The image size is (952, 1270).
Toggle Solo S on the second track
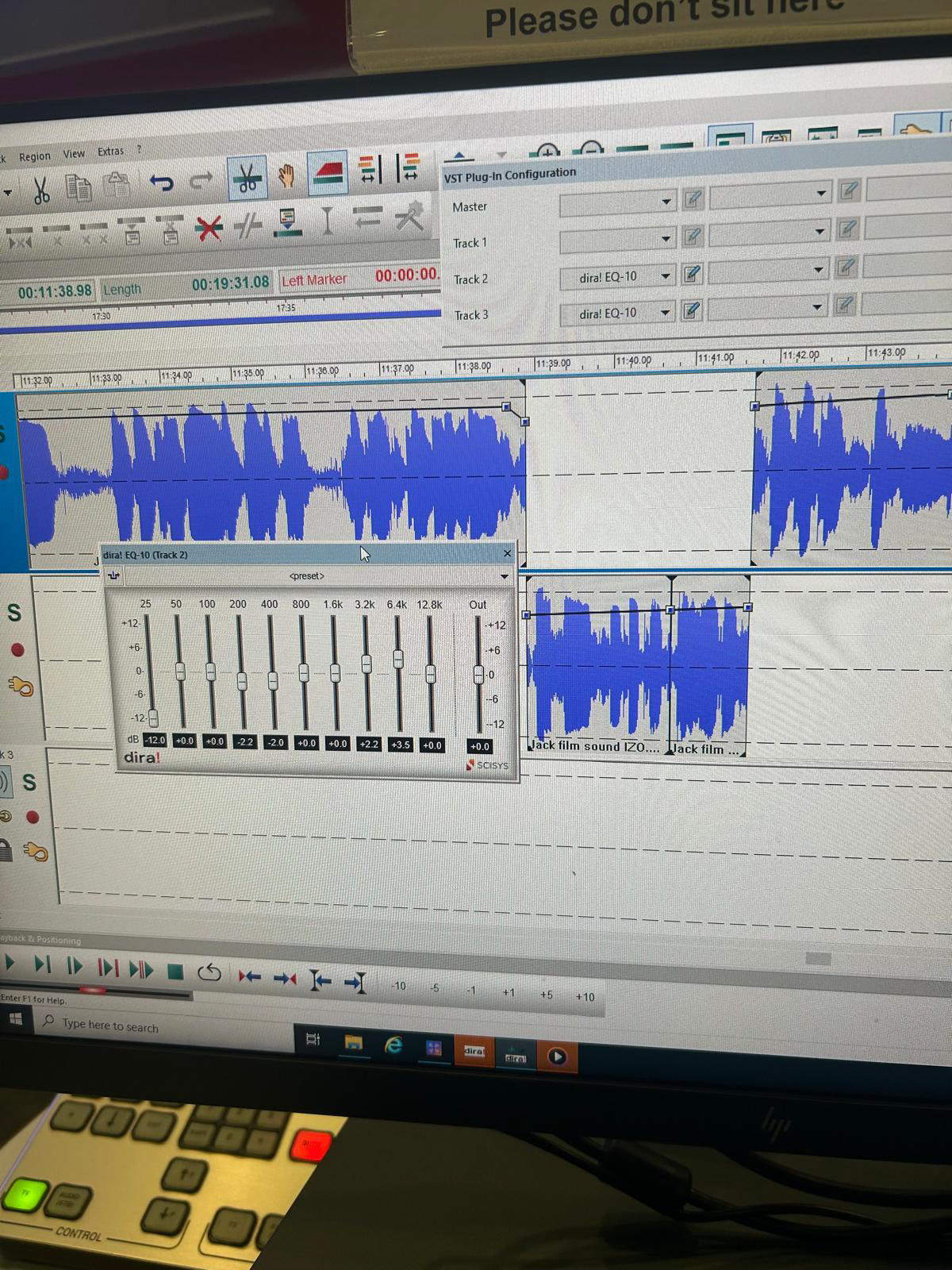(13, 613)
